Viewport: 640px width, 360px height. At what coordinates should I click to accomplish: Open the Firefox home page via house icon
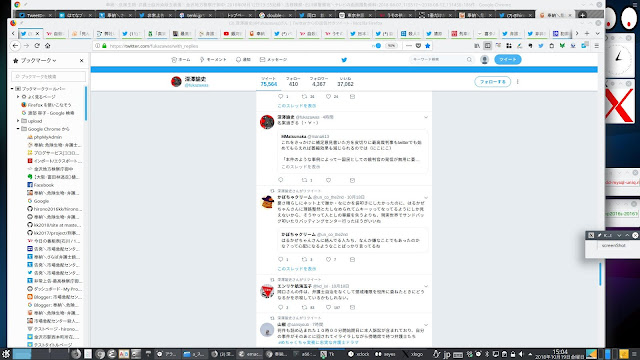tap(48, 46)
